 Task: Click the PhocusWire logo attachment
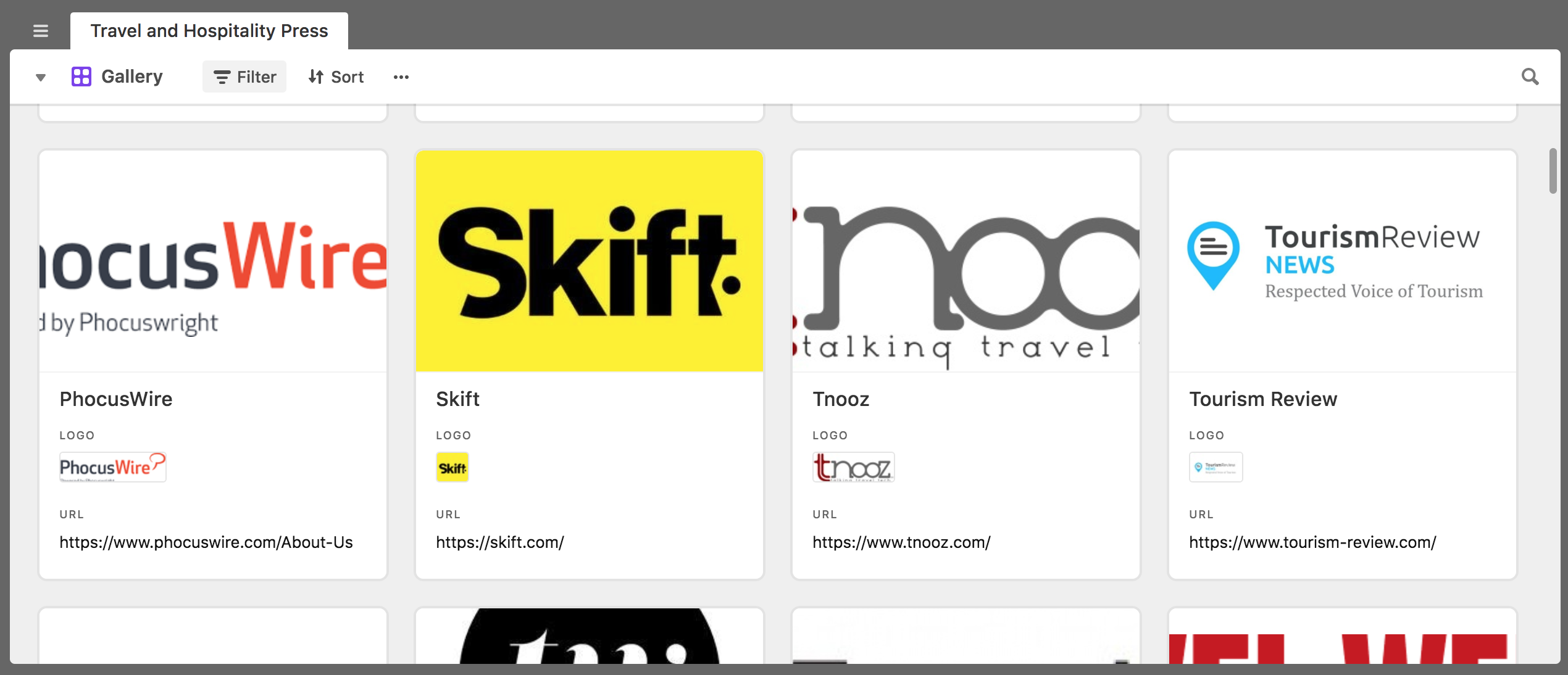pyautogui.click(x=113, y=467)
